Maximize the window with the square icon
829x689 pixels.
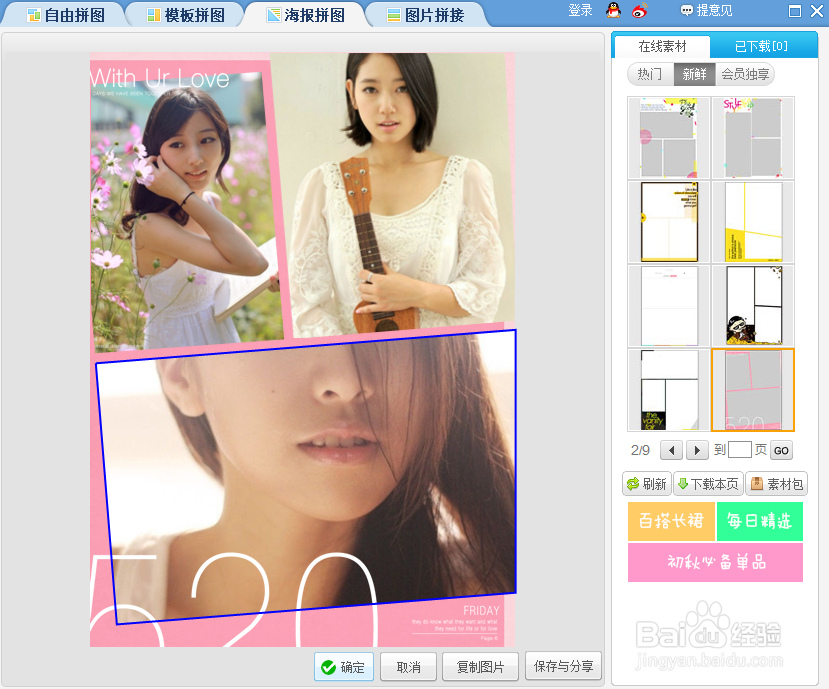click(x=794, y=11)
